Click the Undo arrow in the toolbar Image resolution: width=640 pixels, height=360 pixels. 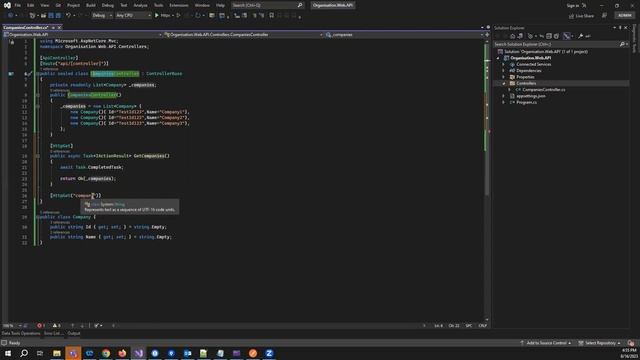[x=68, y=16]
